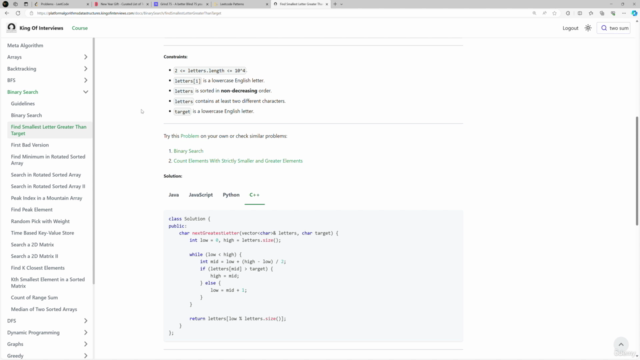Viewport: 640px width, 360px height.
Task: Close the Find Smallest Letter browser tab
Action: [327, 4]
